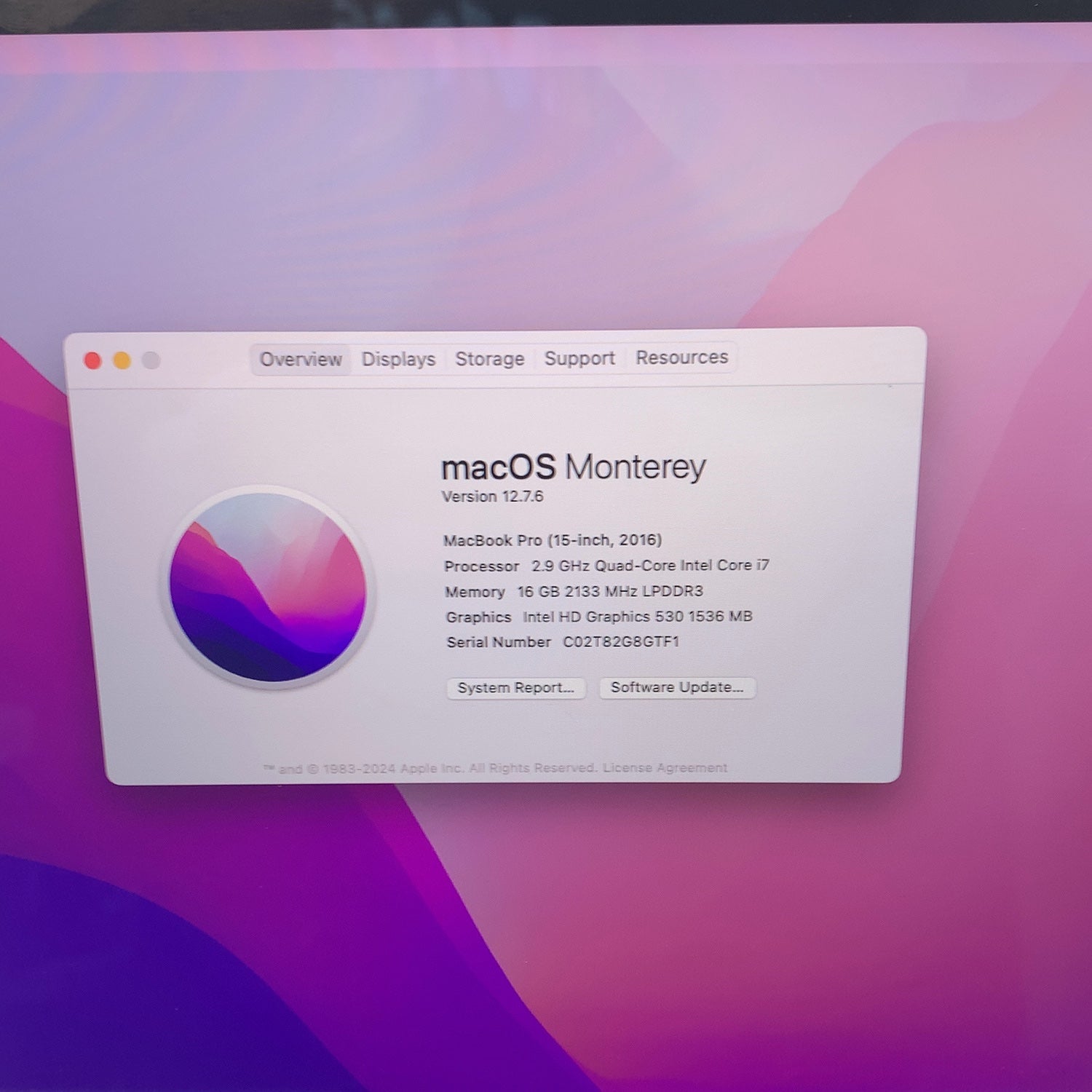Minimize the About This Mac window
The image size is (1092, 1092).
(x=122, y=360)
